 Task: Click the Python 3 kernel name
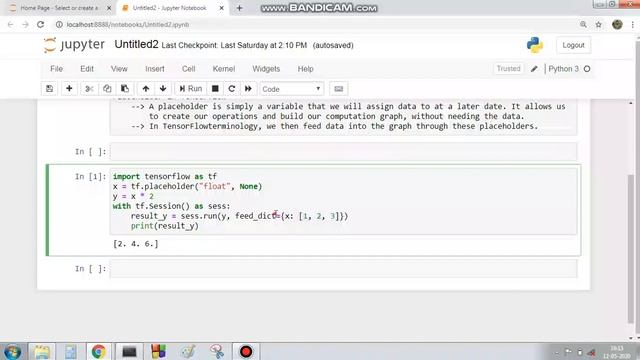pos(563,69)
